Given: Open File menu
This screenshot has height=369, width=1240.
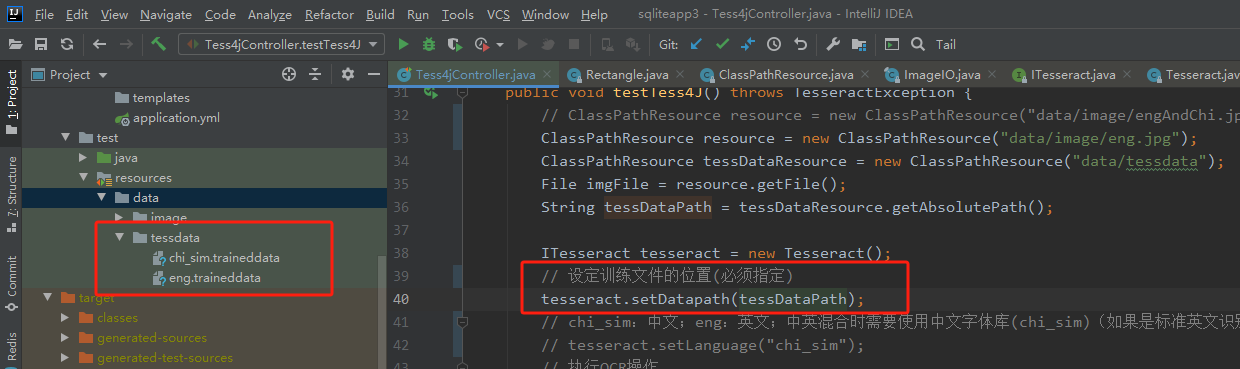Looking at the screenshot, I should point(44,15).
